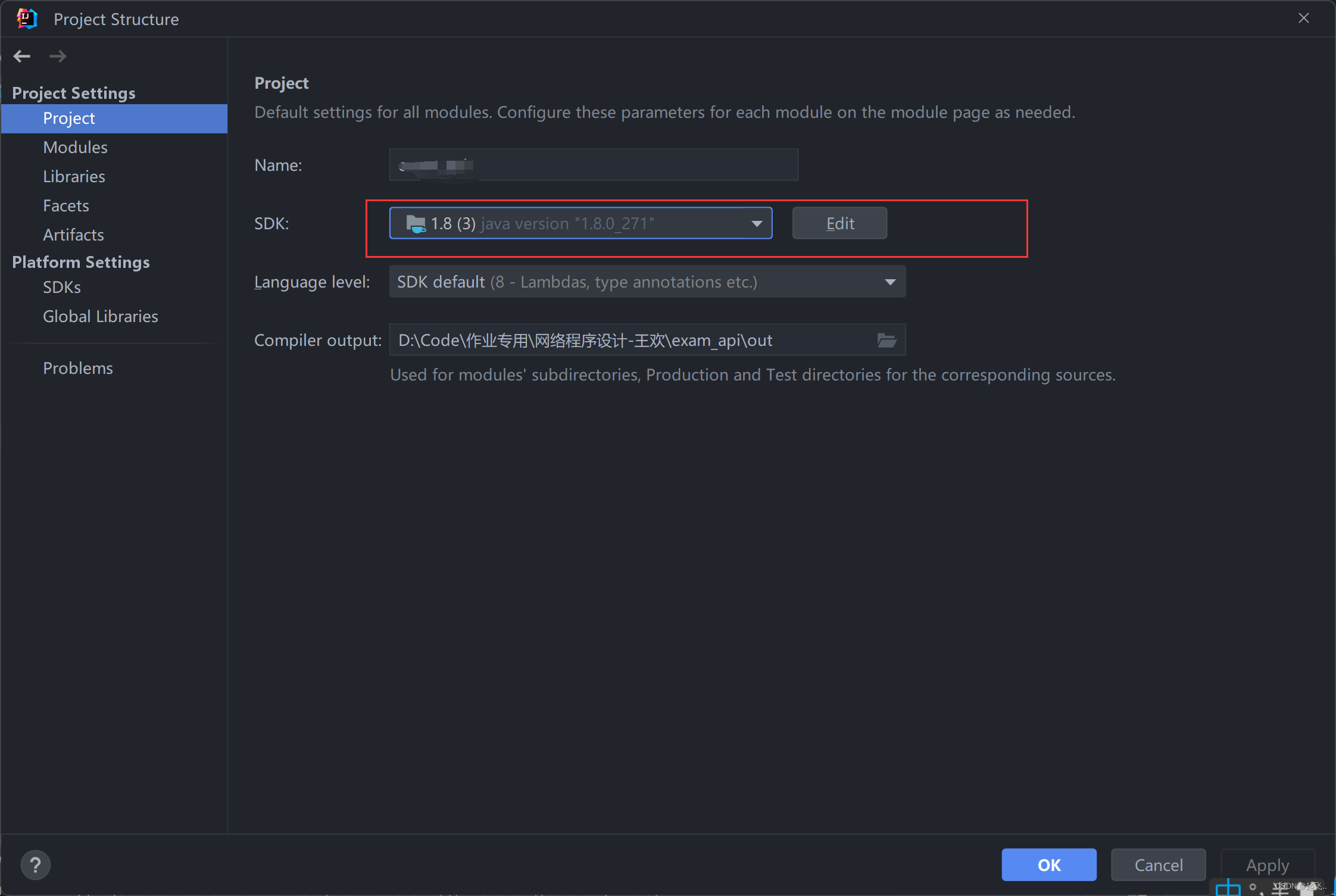The image size is (1336, 896).
Task: Click the Cancel button
Action: (1158, 864)
